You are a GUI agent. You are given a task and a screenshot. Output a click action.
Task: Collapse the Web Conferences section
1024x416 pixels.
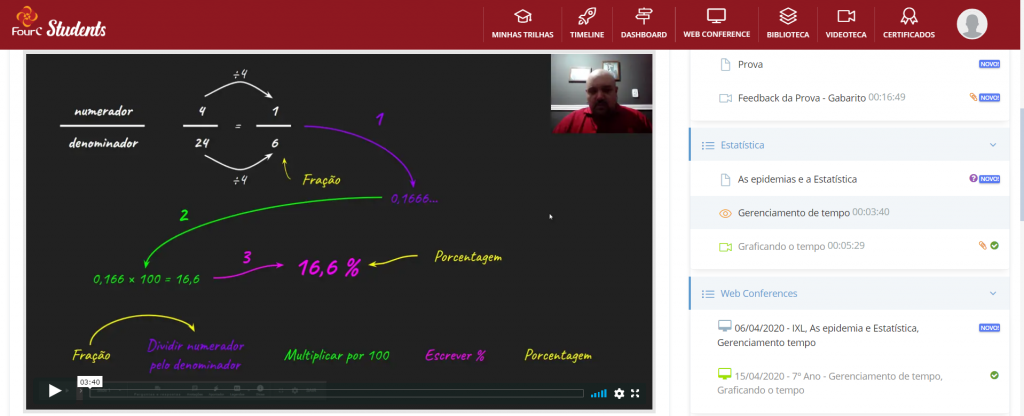992,294
